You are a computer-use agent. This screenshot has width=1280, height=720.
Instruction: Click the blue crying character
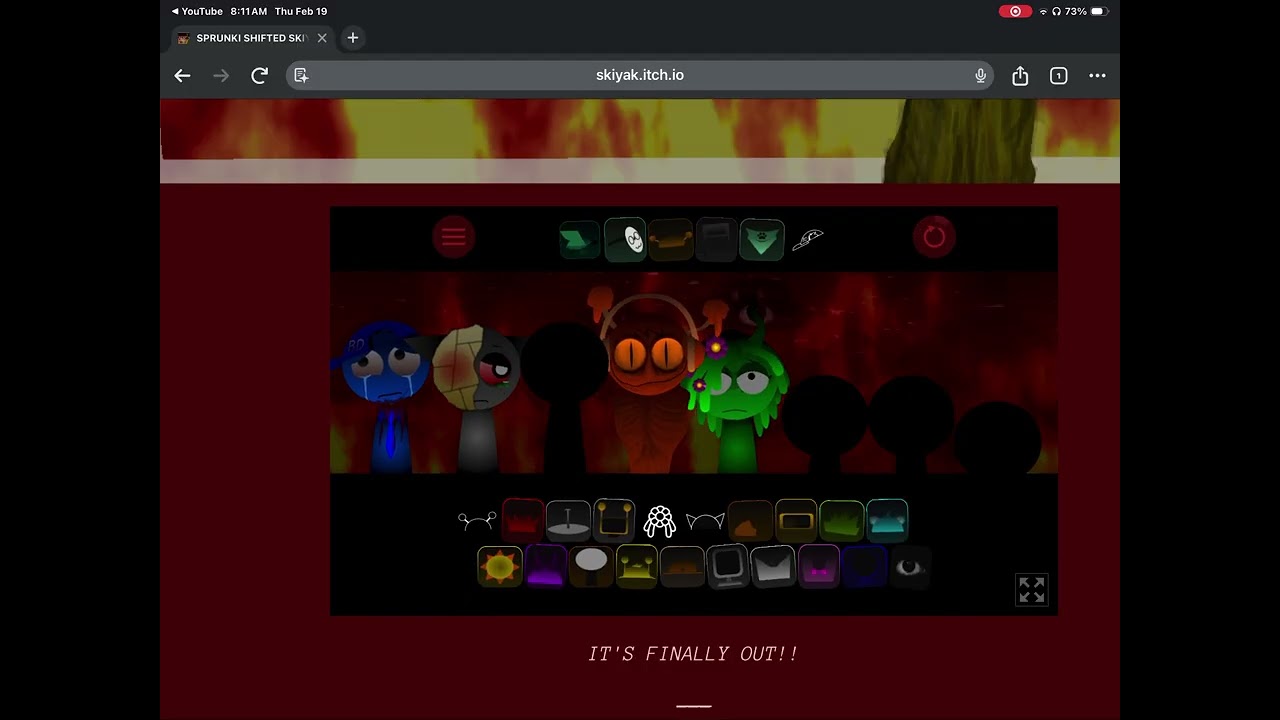pyautogui.click(x=387, y=395)
